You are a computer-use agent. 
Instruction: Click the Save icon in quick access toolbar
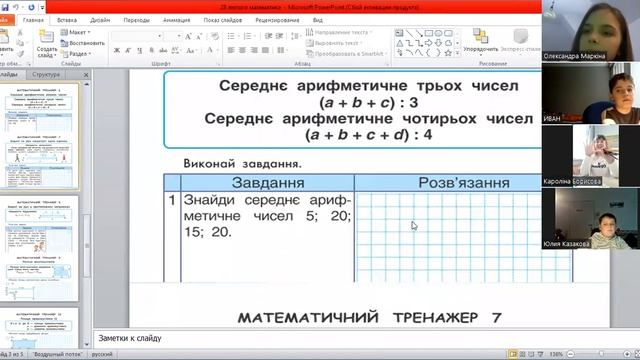(x=5, y=7)
